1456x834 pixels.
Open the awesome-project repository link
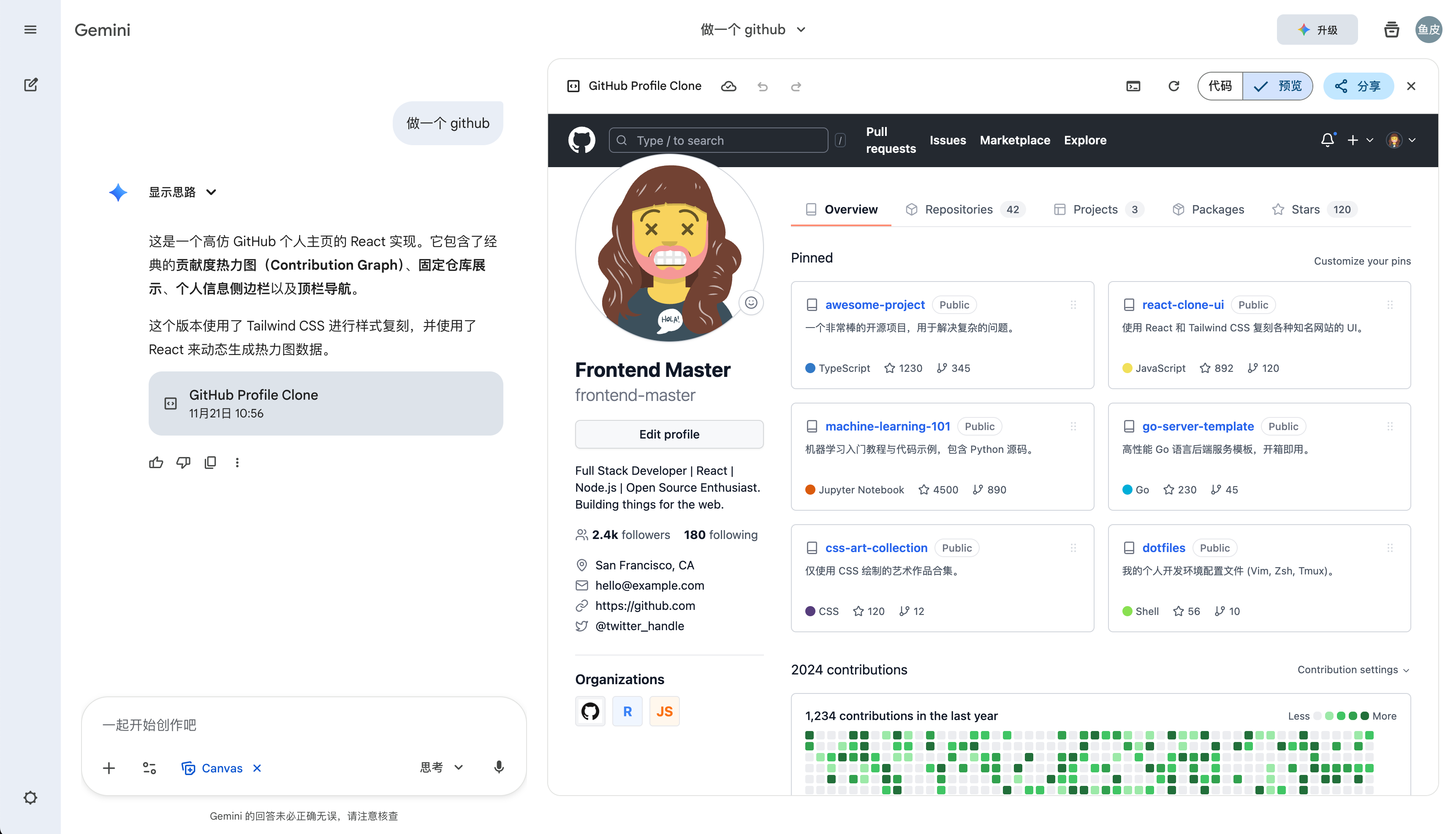pyautogui.click(x=875, y=305)
